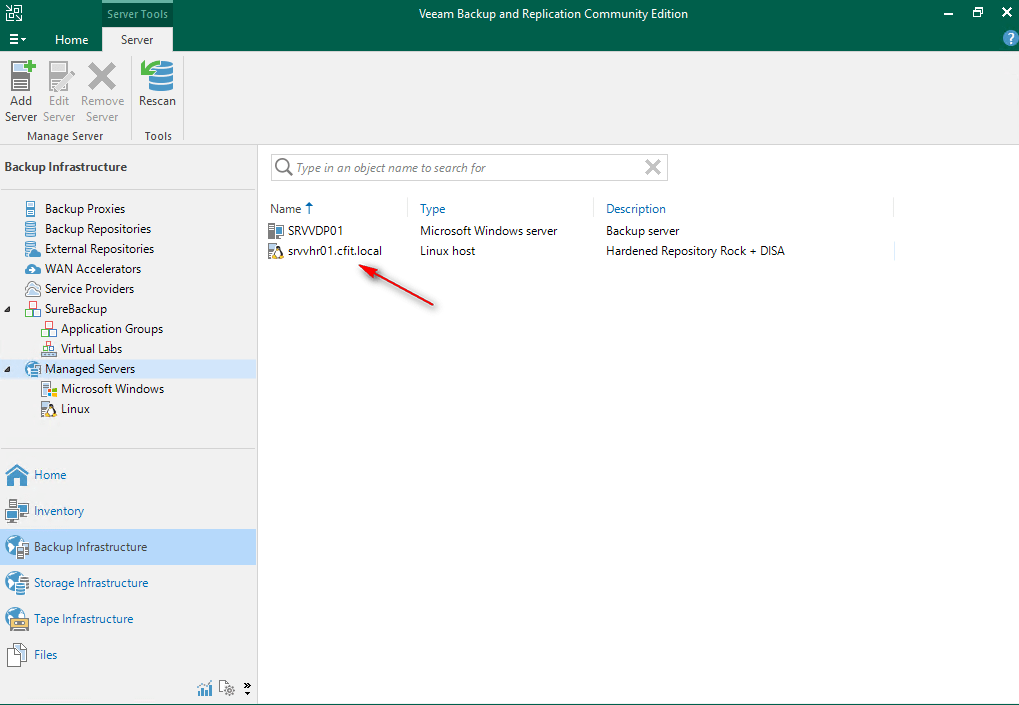Click the object name search field

point(460,168)
